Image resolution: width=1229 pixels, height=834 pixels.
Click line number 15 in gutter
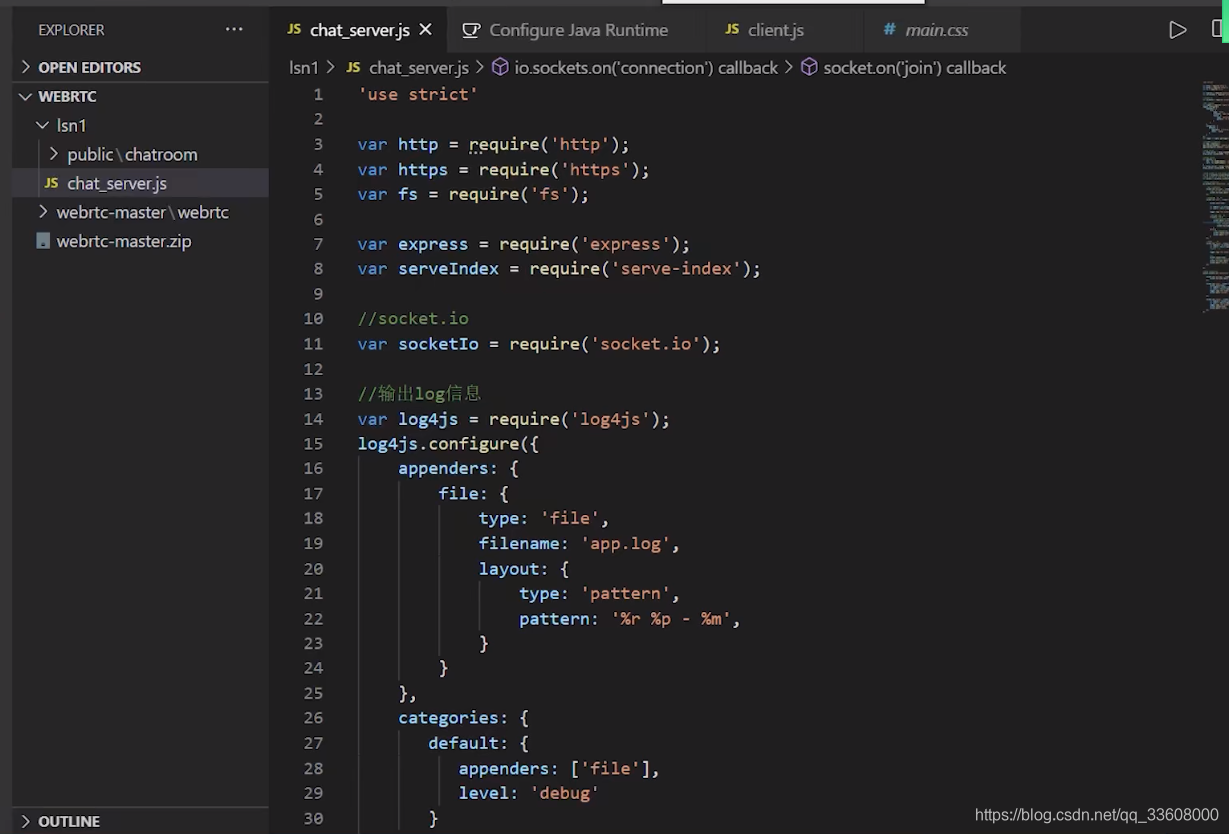313,443
